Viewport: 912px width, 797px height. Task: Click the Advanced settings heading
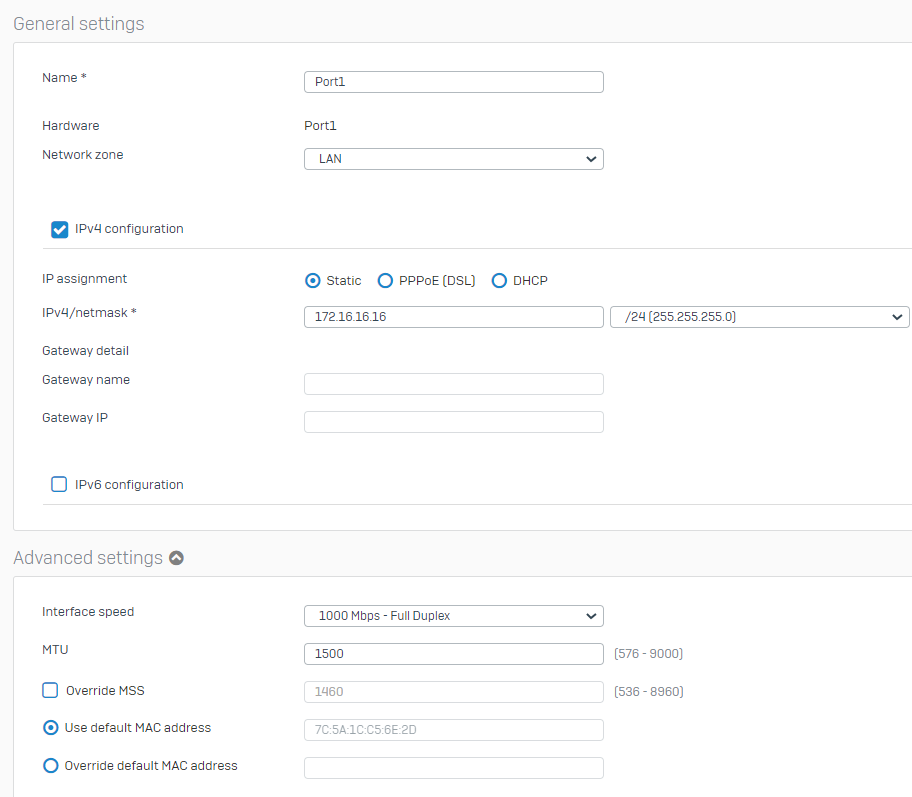[x=88, y=558]
